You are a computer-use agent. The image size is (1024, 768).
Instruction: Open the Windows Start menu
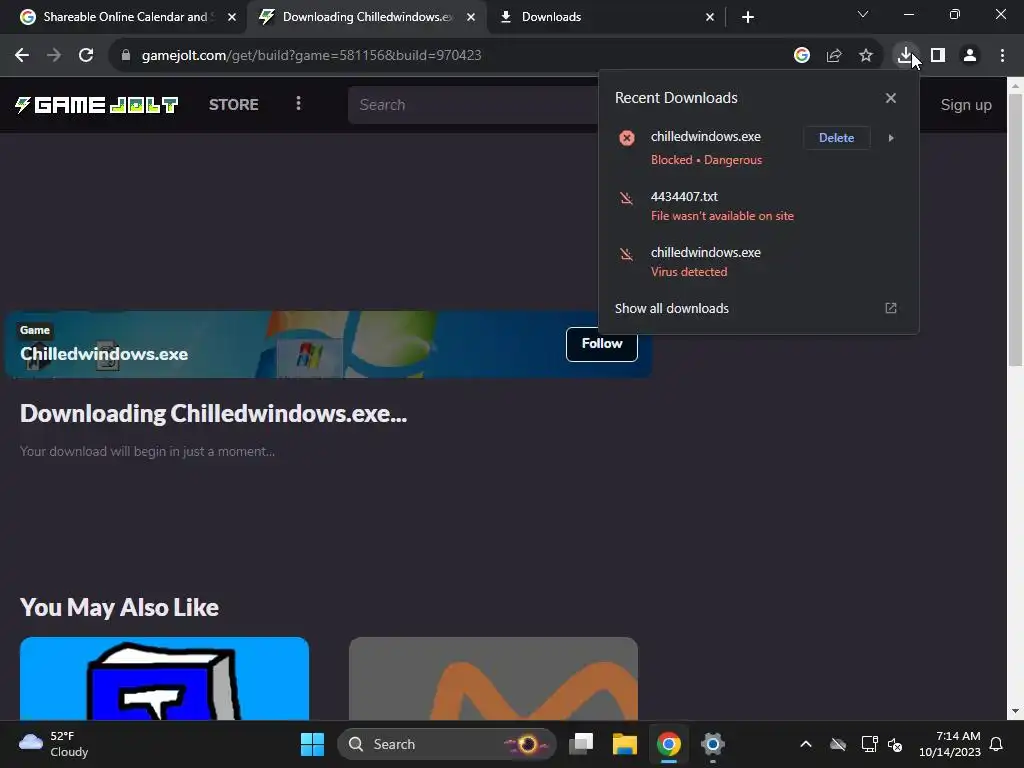click(x=312, y=744)
